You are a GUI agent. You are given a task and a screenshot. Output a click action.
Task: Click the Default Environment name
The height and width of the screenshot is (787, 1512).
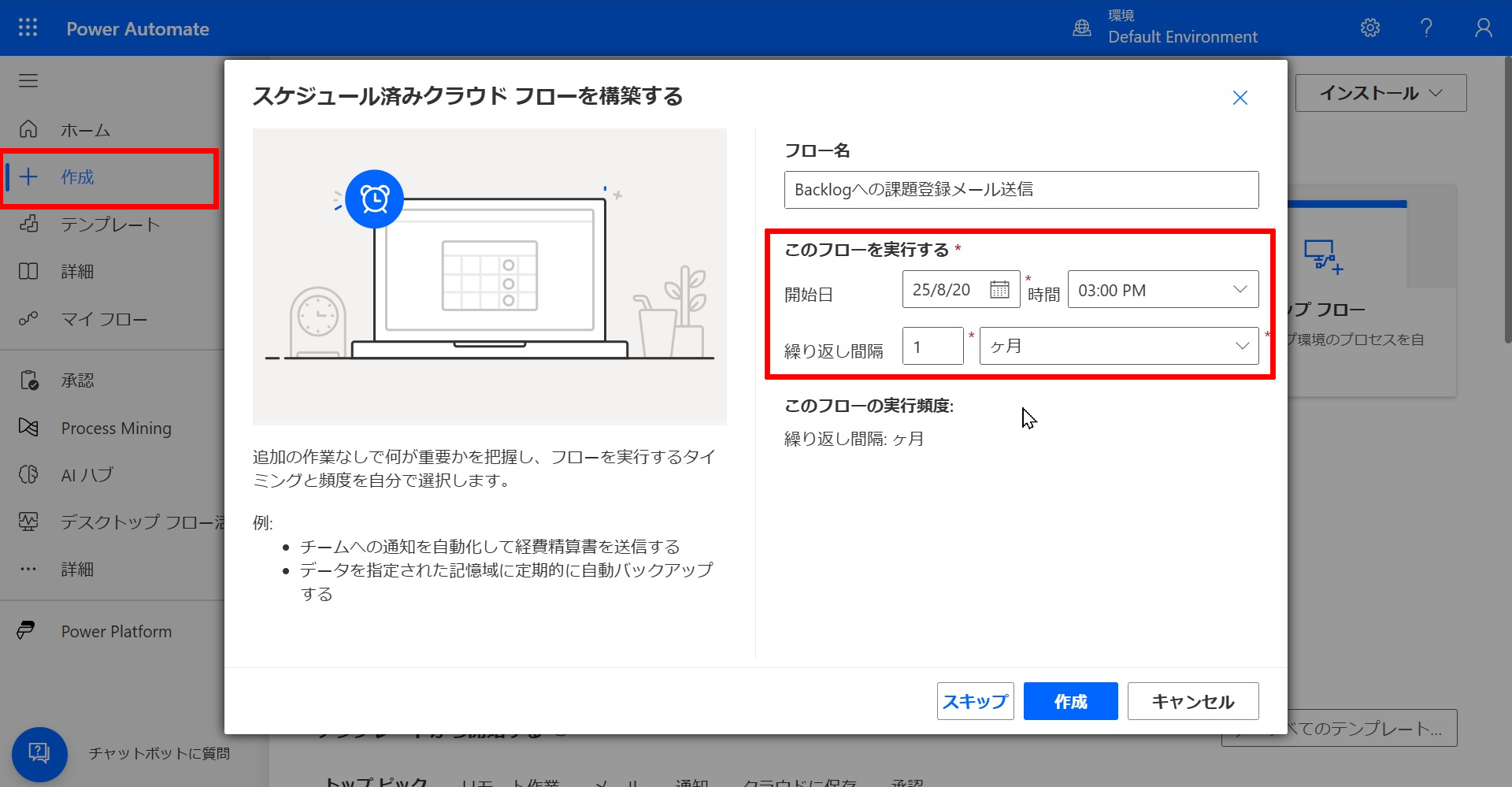1183,37
